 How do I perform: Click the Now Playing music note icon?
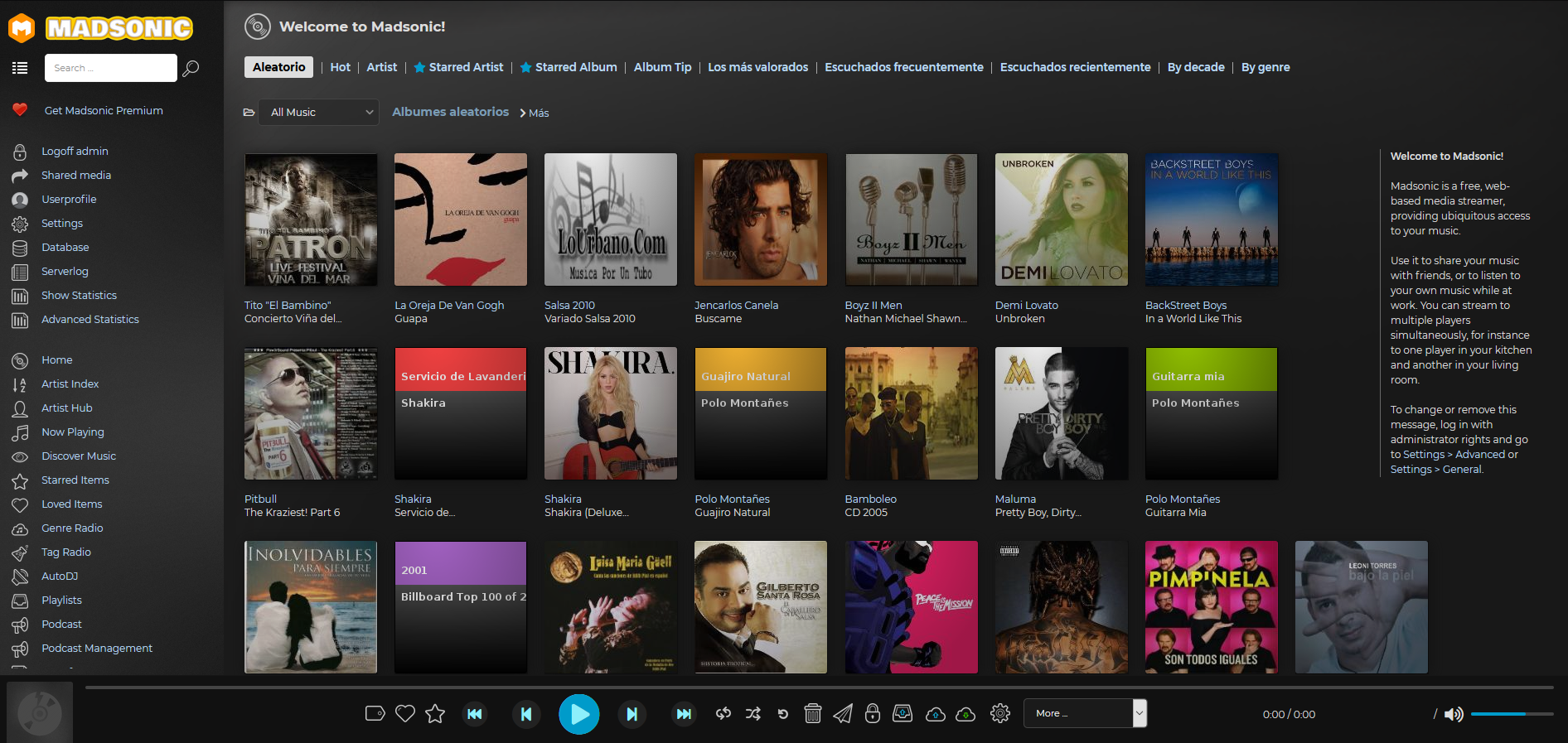click(20, 432)
